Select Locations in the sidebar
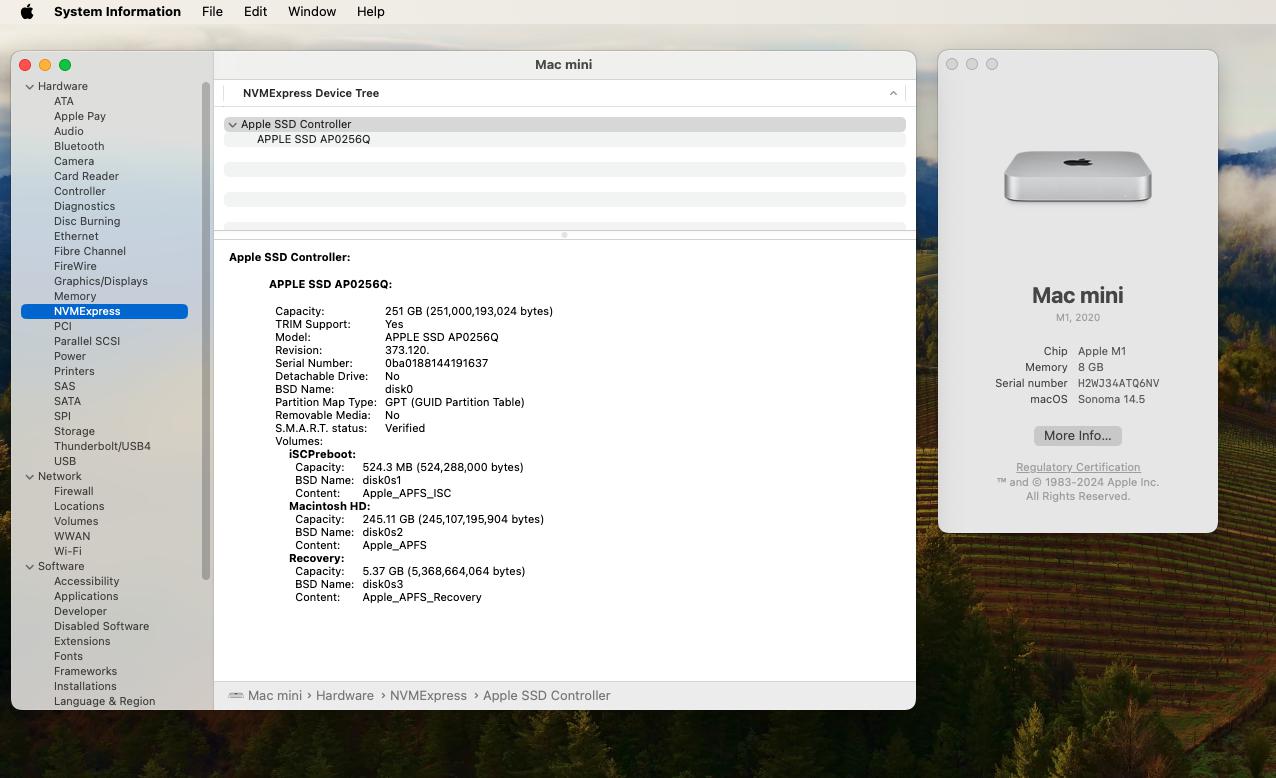This screenshot has width=1276, height=778. click(79, 506)
